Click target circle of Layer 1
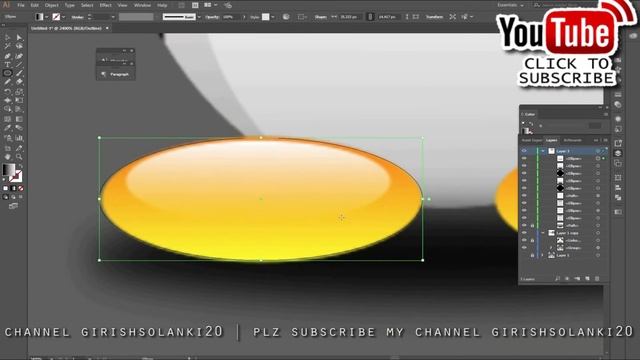Image resolution: width=640 pixels, height=360 pixels. tap(598, 151)
